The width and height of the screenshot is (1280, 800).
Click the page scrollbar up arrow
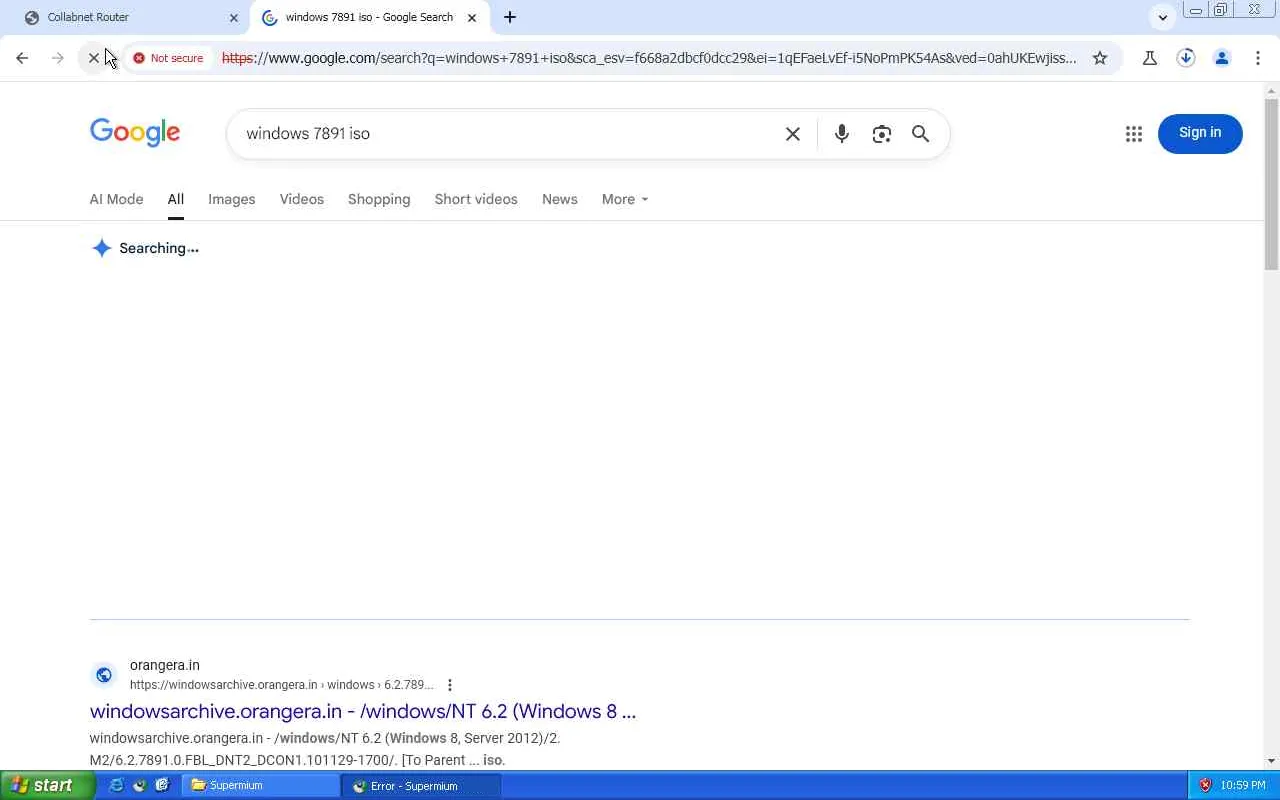click(x=1272, y=91)
